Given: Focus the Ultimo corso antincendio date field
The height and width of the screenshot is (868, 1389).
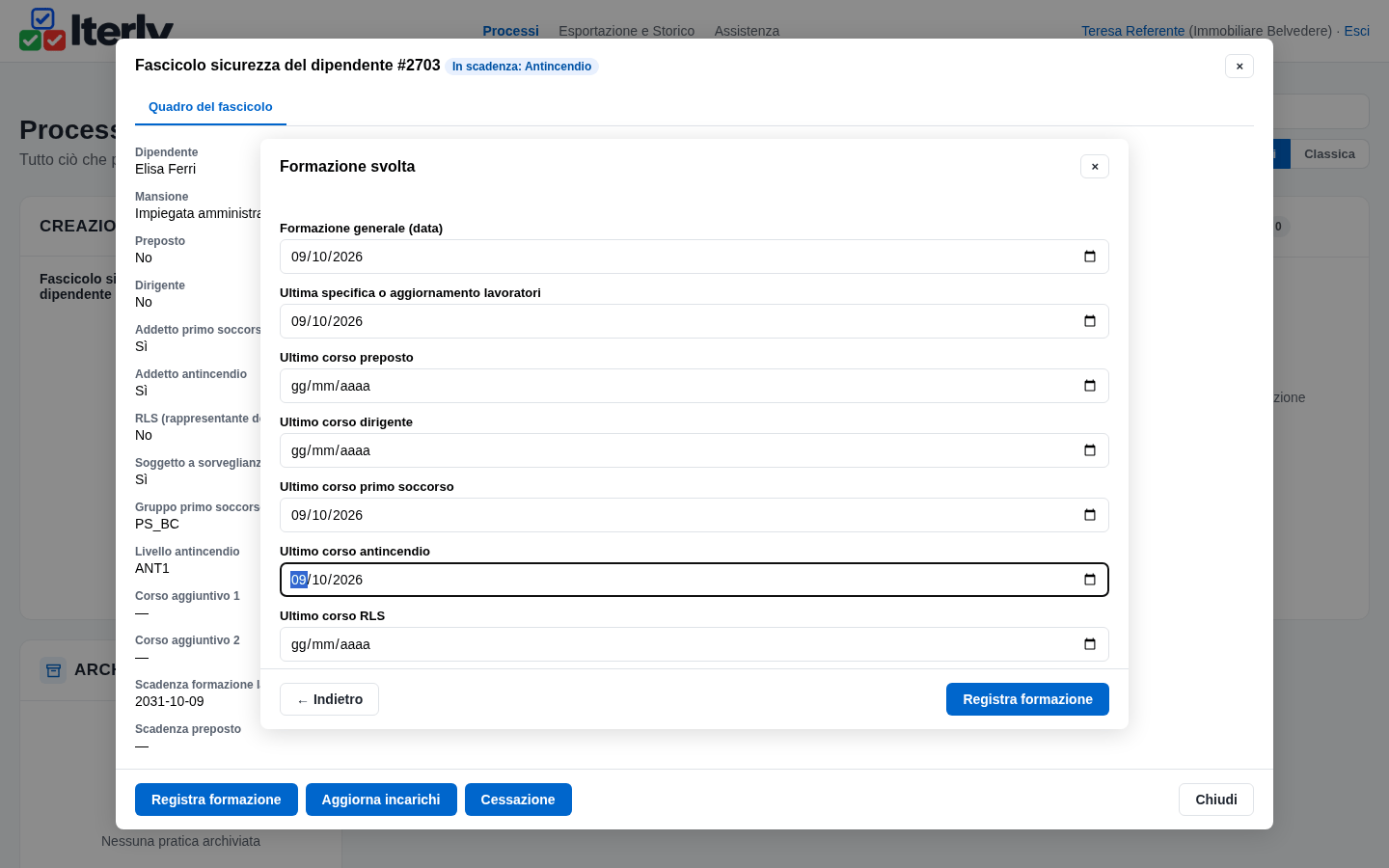Looking at the screenshot, I should (694, 580).
